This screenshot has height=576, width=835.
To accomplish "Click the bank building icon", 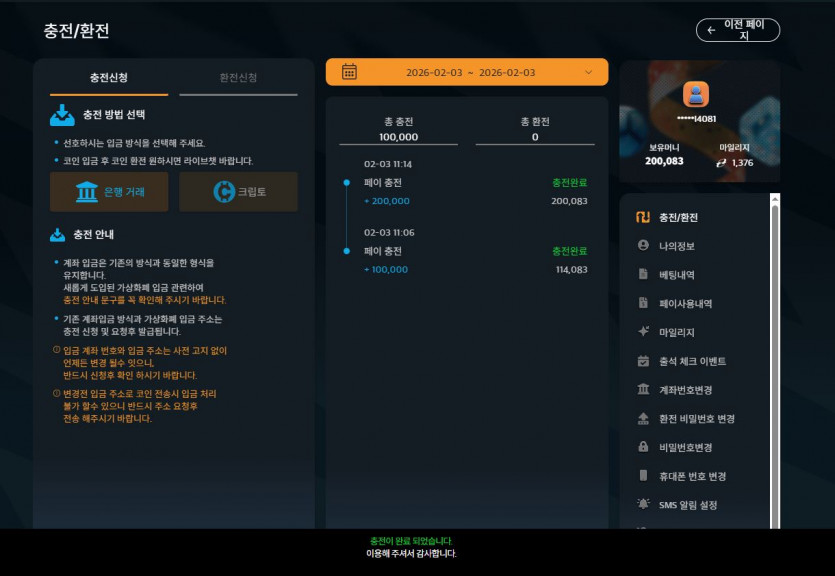I will (87, 192).
